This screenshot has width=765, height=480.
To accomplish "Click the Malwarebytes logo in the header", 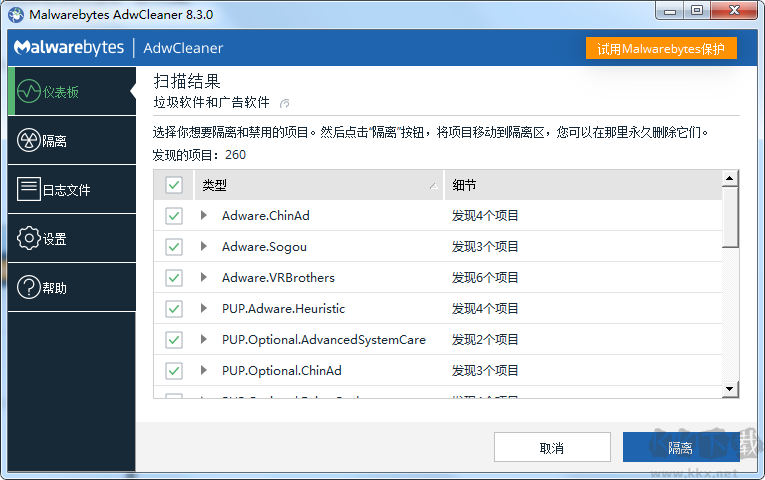I will point(69,47).
